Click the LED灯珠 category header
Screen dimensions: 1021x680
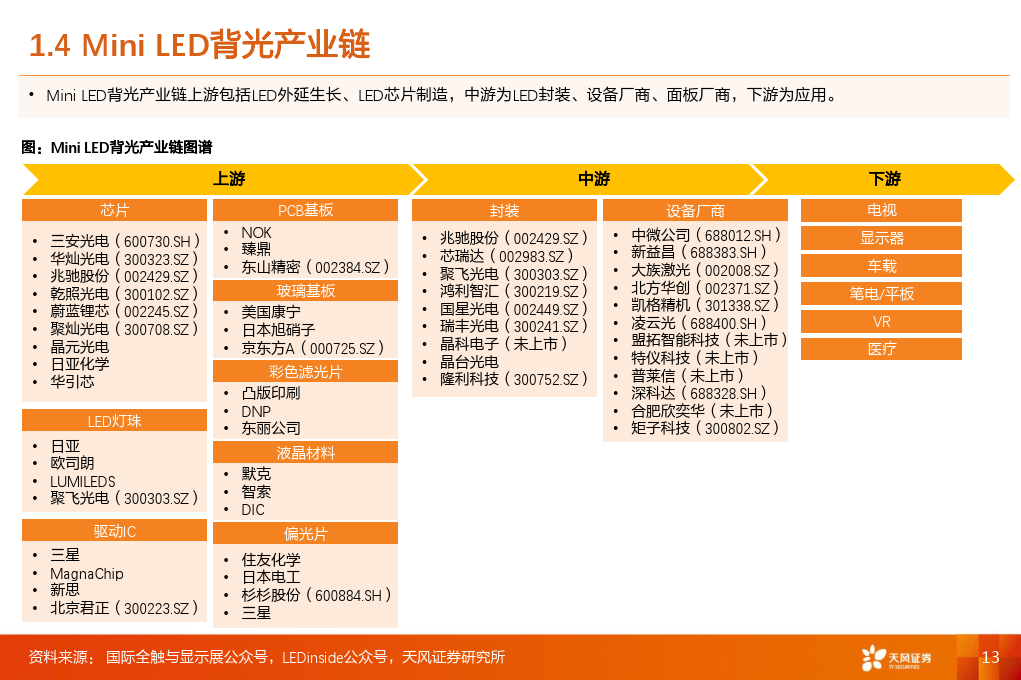114,421
